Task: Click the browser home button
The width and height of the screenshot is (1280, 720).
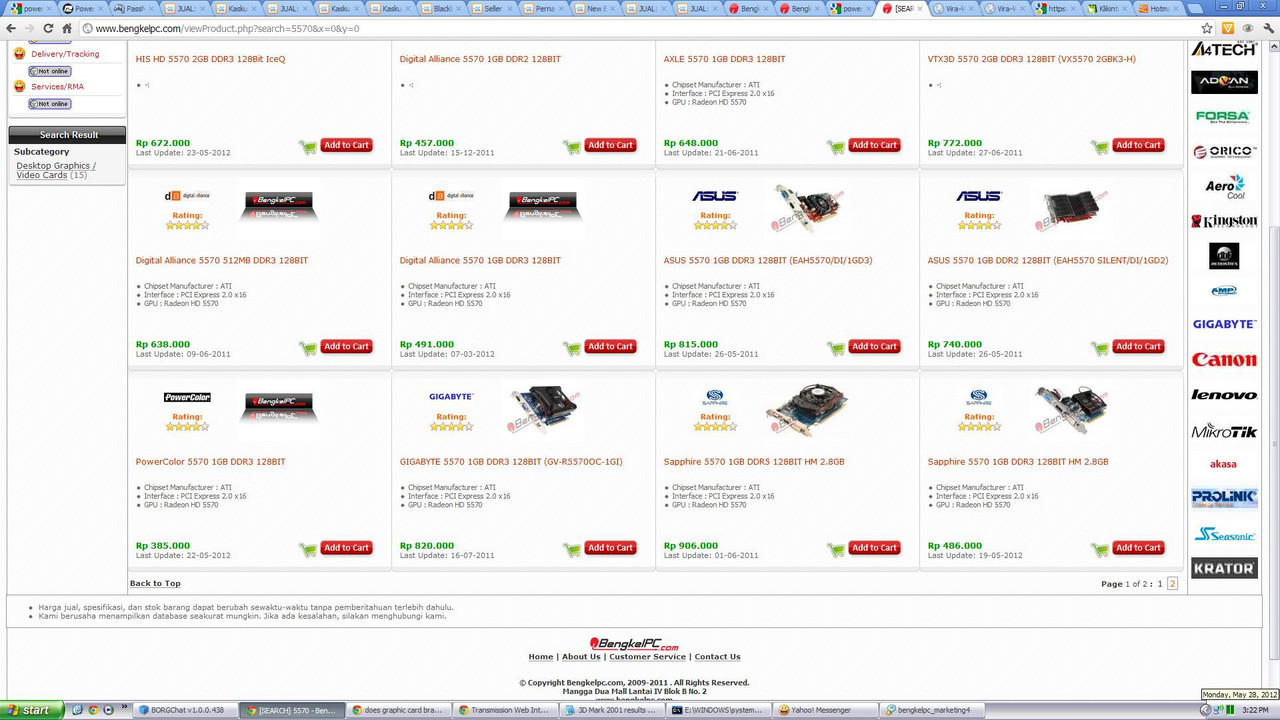Action: 67,29
